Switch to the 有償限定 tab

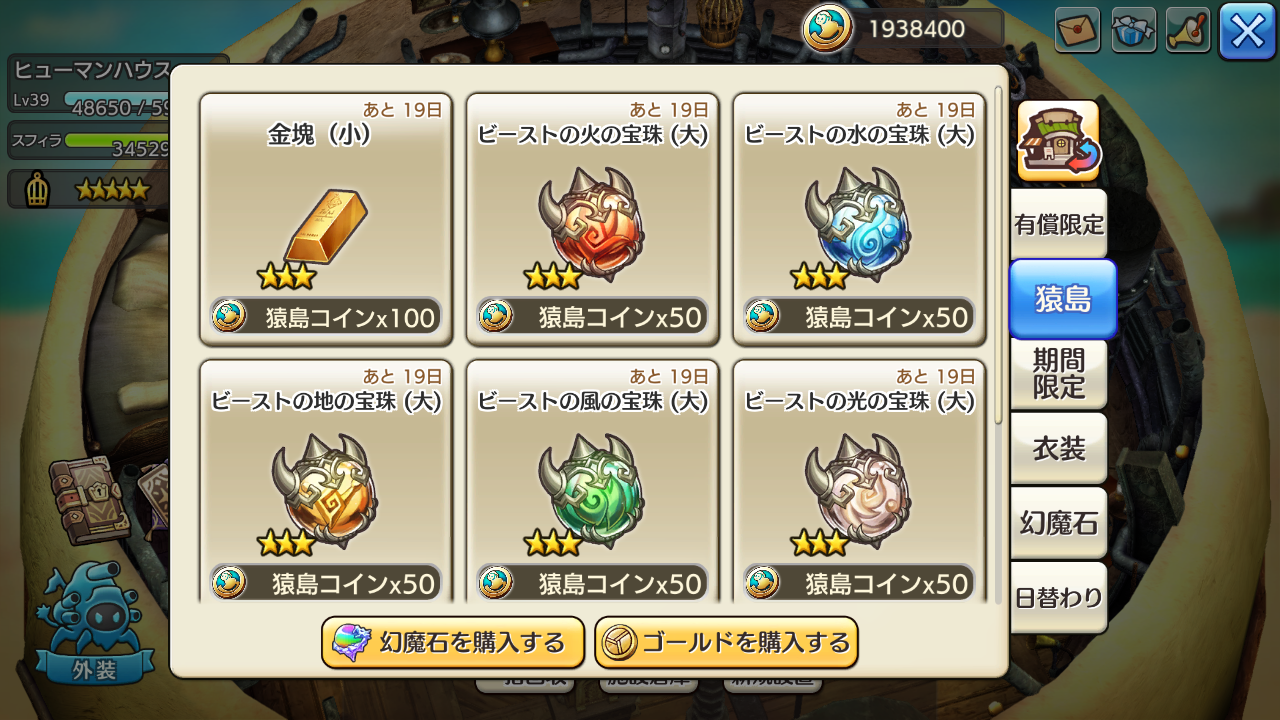coord(1059,224)
